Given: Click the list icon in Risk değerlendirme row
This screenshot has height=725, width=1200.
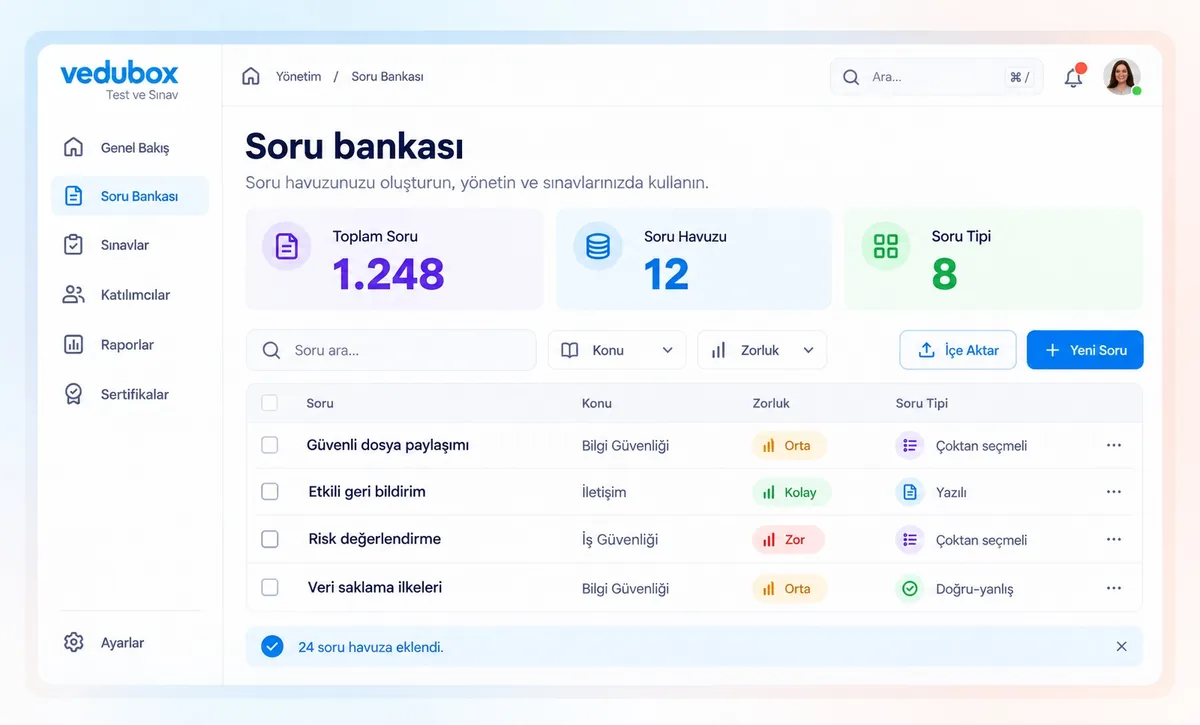Looking at the screenshot, I should (909, 540).
